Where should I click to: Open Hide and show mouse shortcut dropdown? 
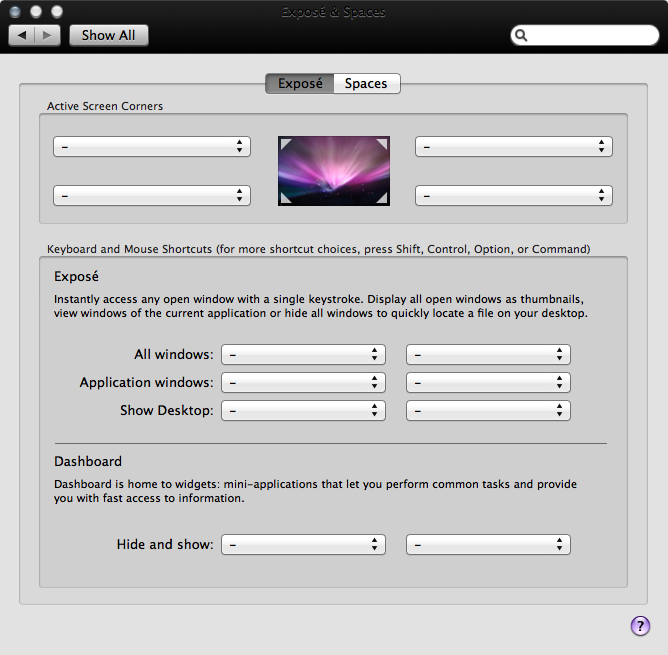click(x=488, y=545)
